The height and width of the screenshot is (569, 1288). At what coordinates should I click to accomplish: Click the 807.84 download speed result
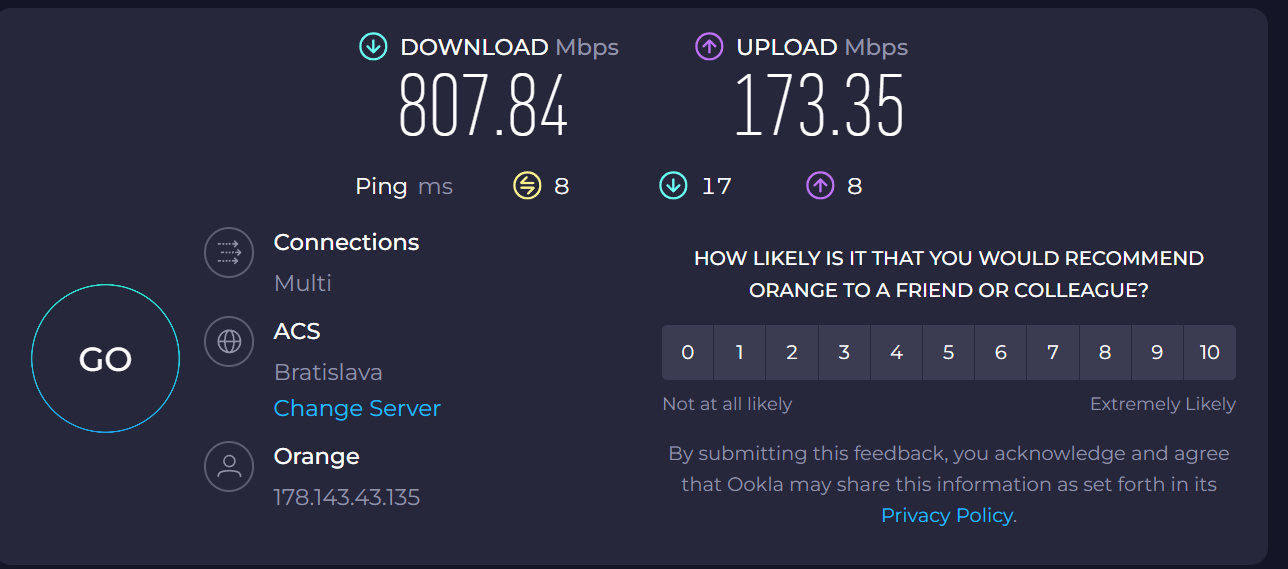click(483, 106)
